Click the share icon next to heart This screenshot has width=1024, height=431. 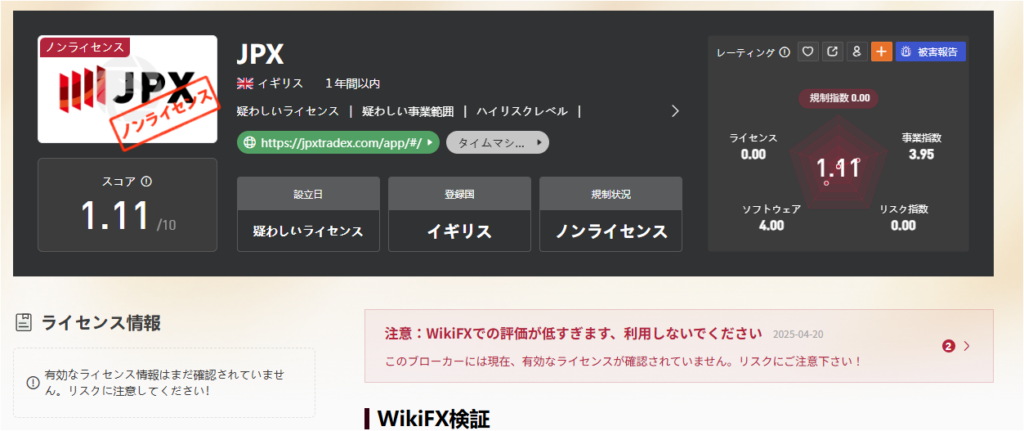832,52
